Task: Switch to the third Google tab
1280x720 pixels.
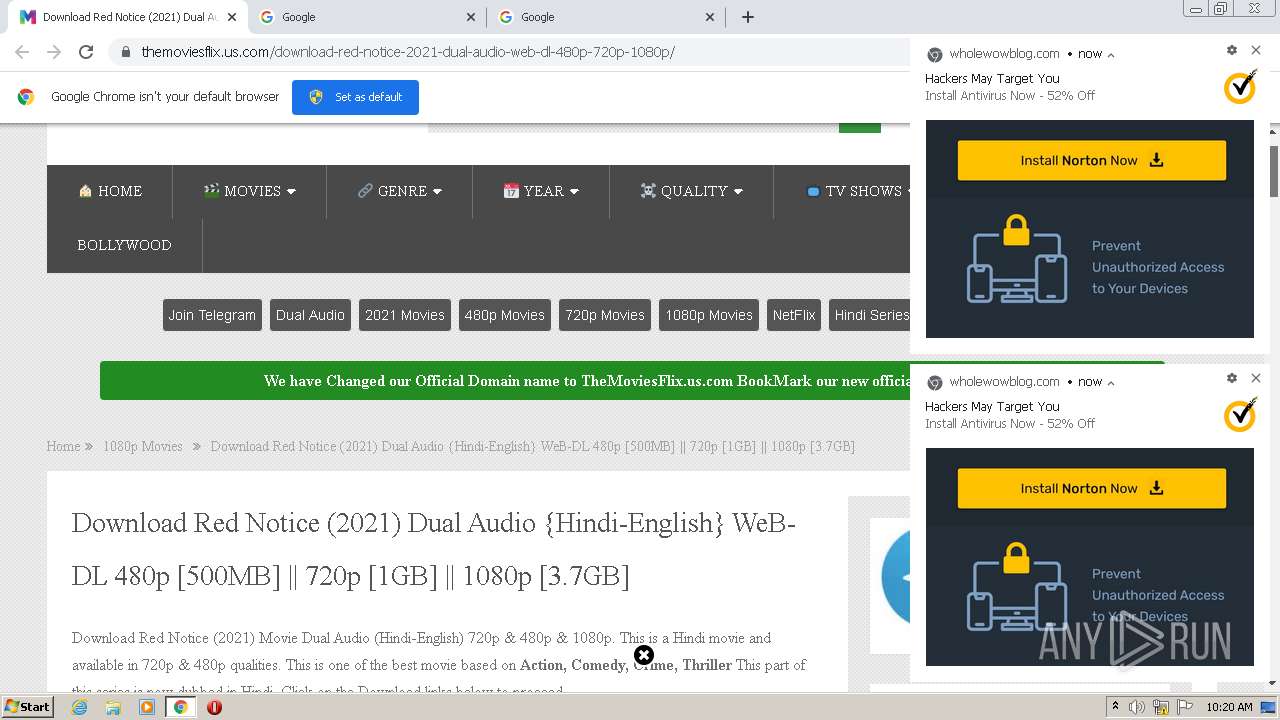Action: (607, 17)
